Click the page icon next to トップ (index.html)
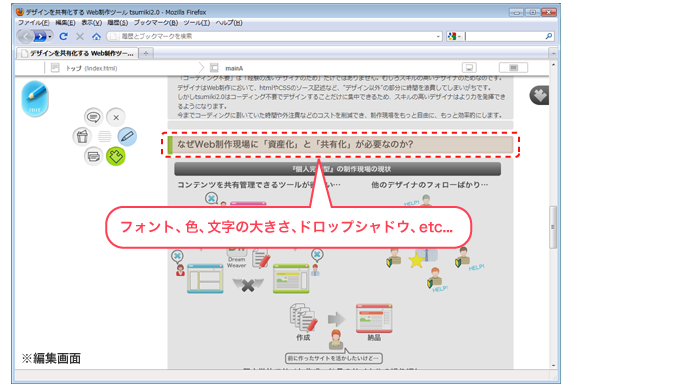Viewport: 700px width, 392px height. tap(55, 68)
